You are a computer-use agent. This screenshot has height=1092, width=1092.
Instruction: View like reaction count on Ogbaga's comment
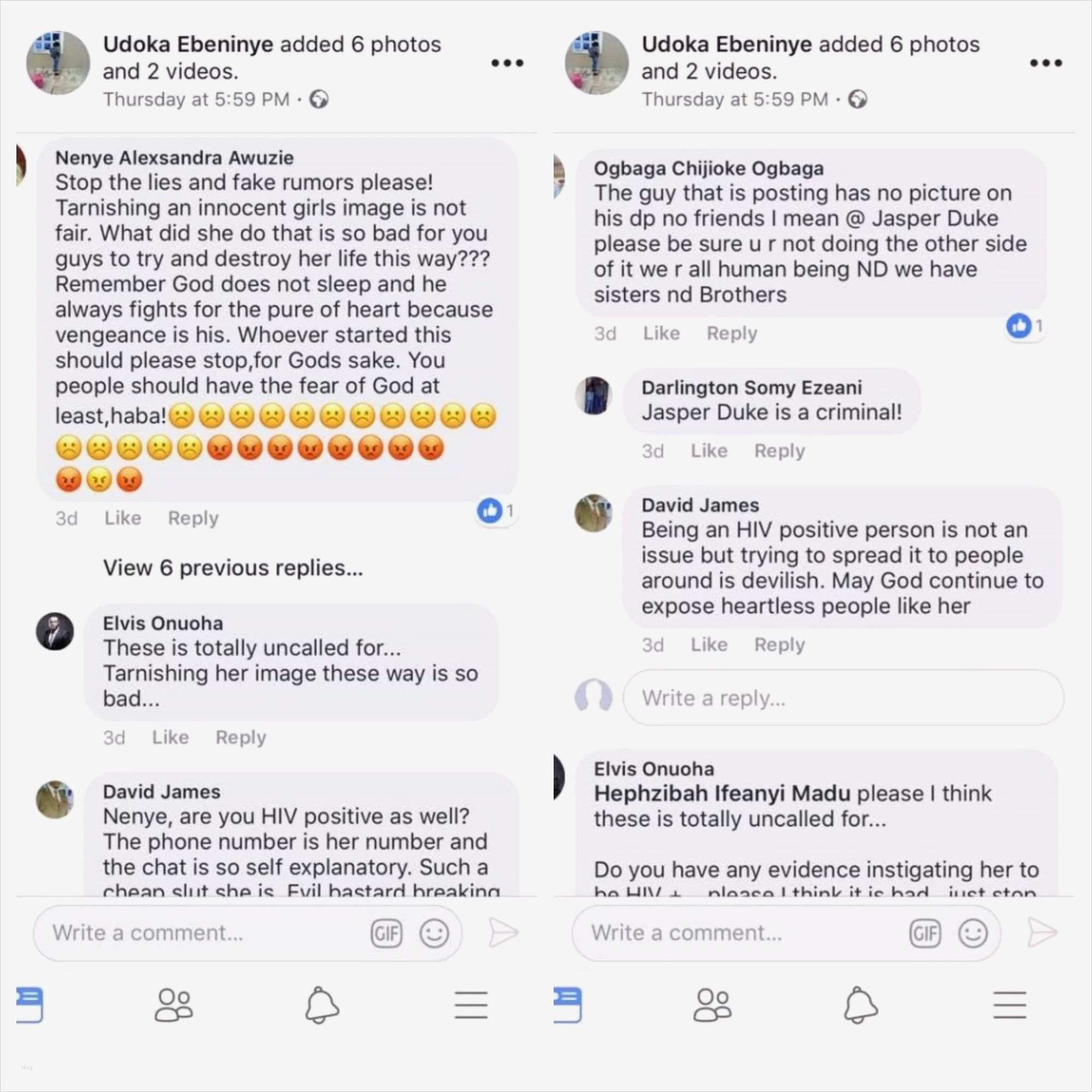click(x=1025, y=326)
